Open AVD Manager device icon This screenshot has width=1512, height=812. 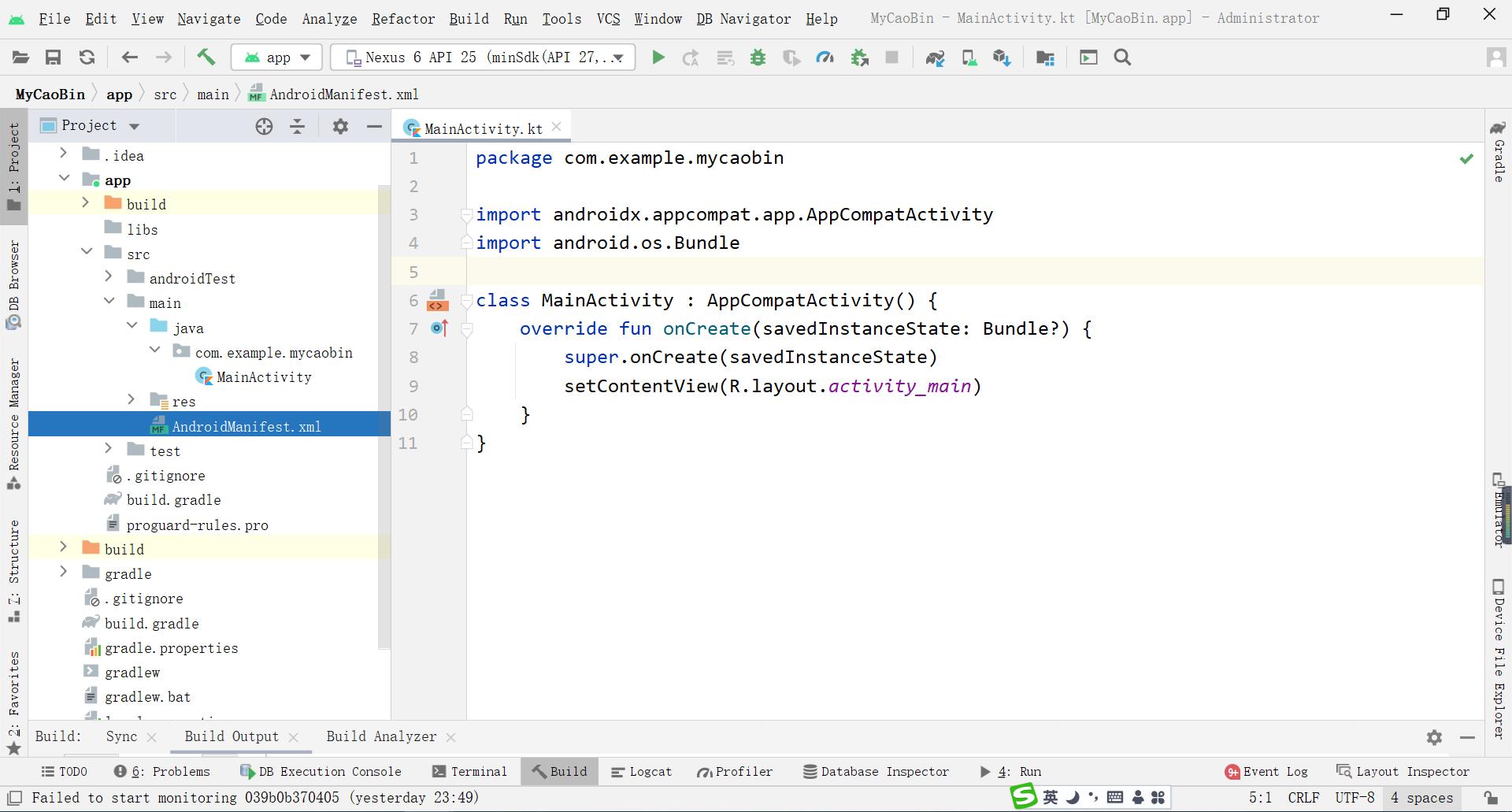coord(969,57)
